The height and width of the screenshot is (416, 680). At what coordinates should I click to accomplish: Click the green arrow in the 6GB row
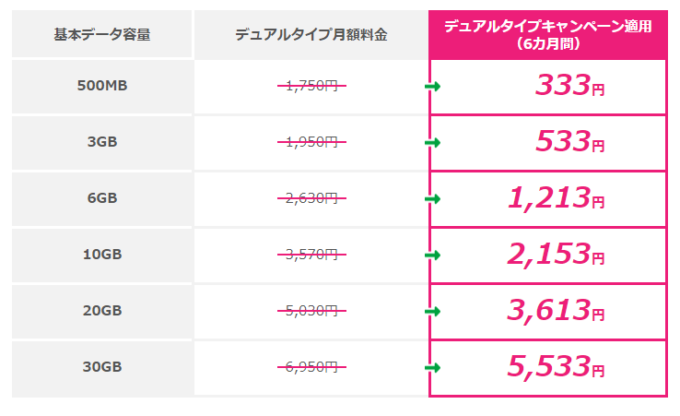tap(432, 200)
